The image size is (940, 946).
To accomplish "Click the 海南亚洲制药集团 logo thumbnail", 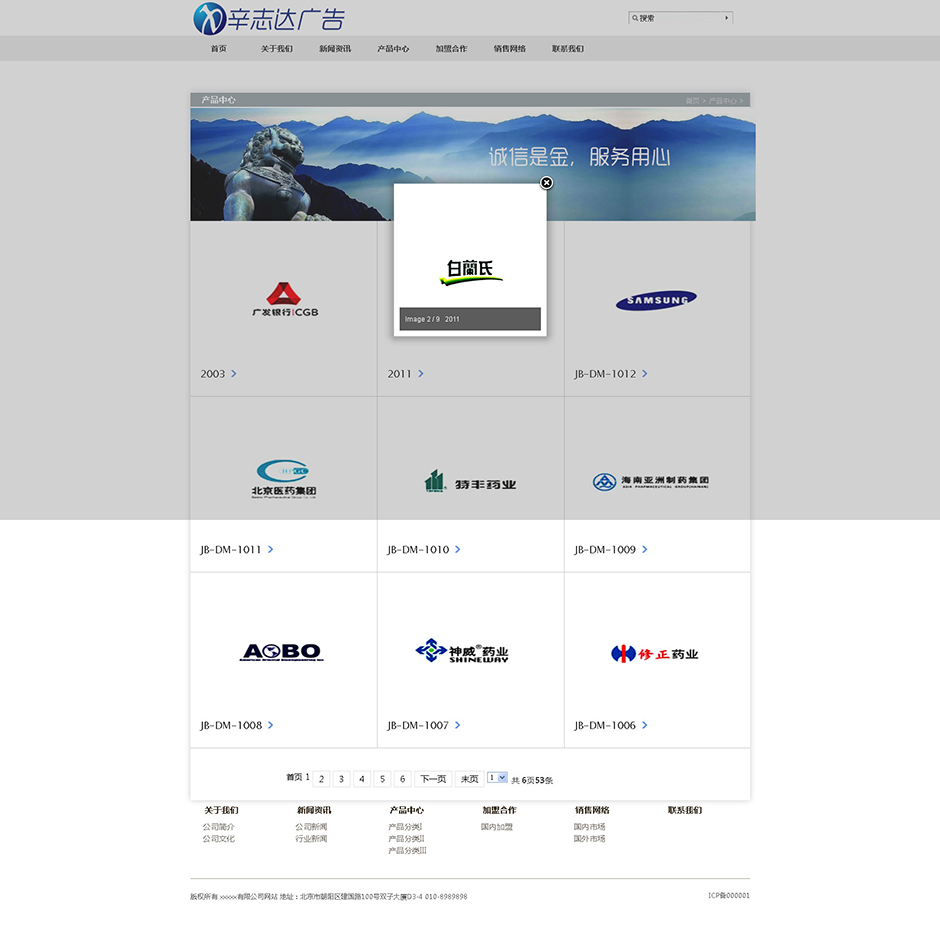I will pyautogui.click(x=651, y=481).
